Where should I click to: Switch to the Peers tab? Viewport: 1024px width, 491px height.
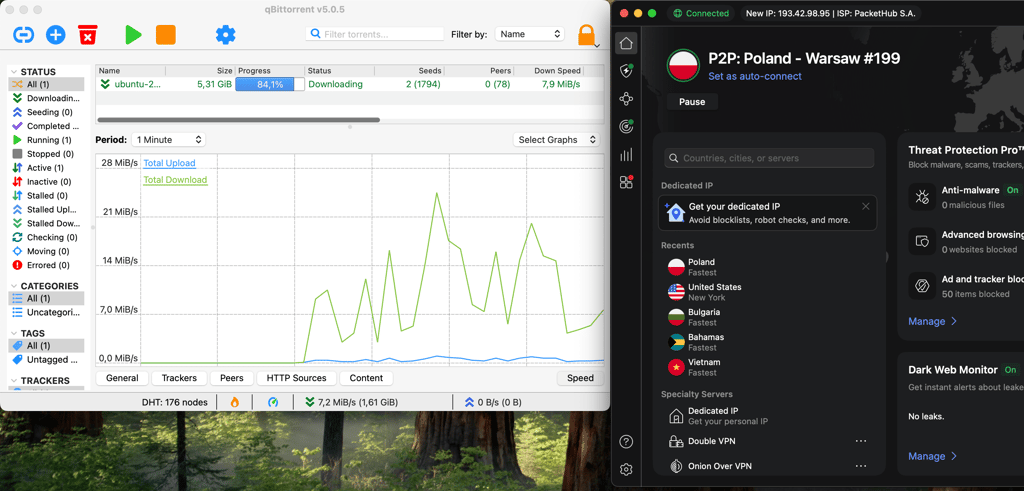coord(231,378)
